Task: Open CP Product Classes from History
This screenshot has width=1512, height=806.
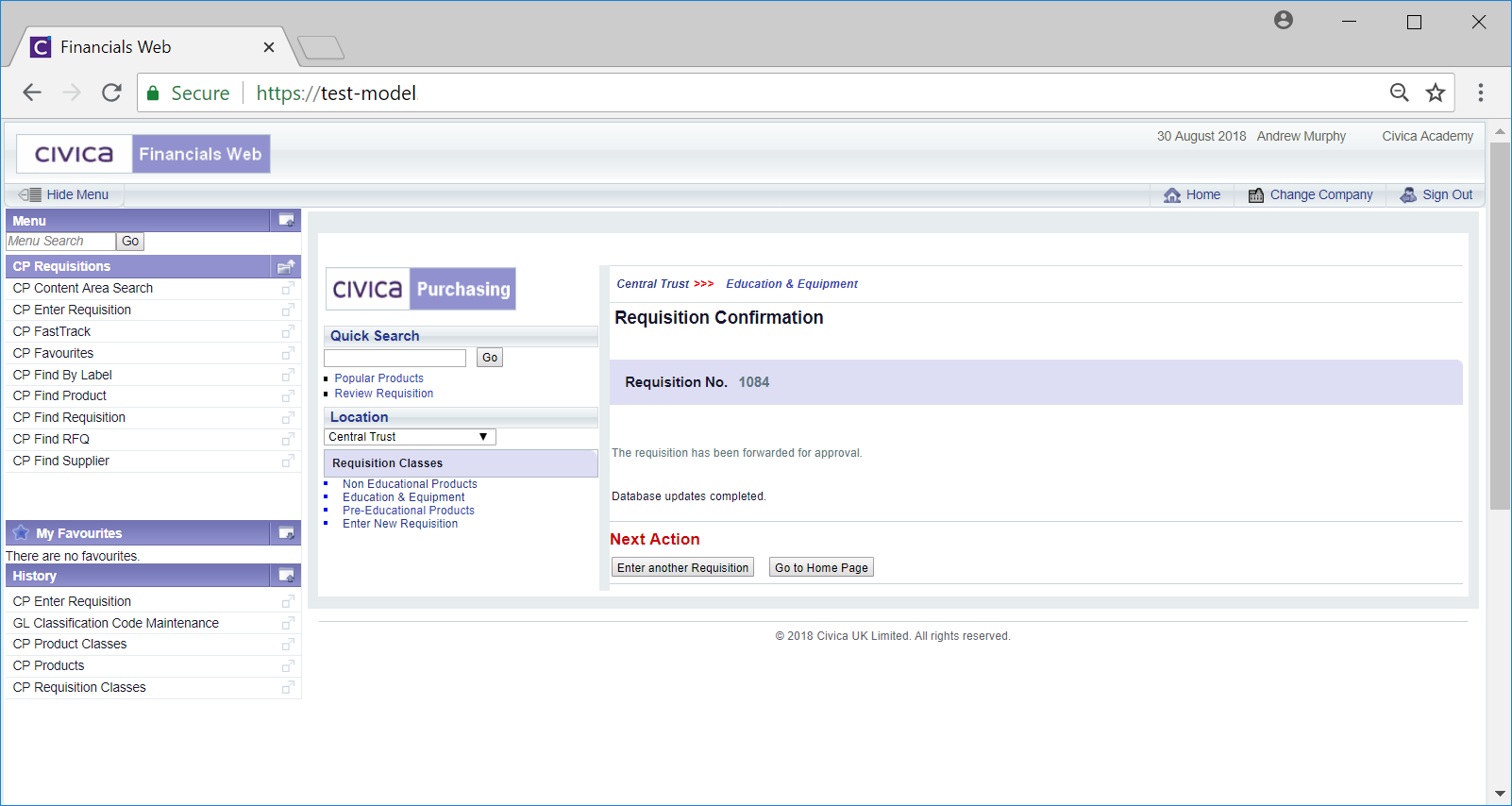Action: (x=70, y=644)
